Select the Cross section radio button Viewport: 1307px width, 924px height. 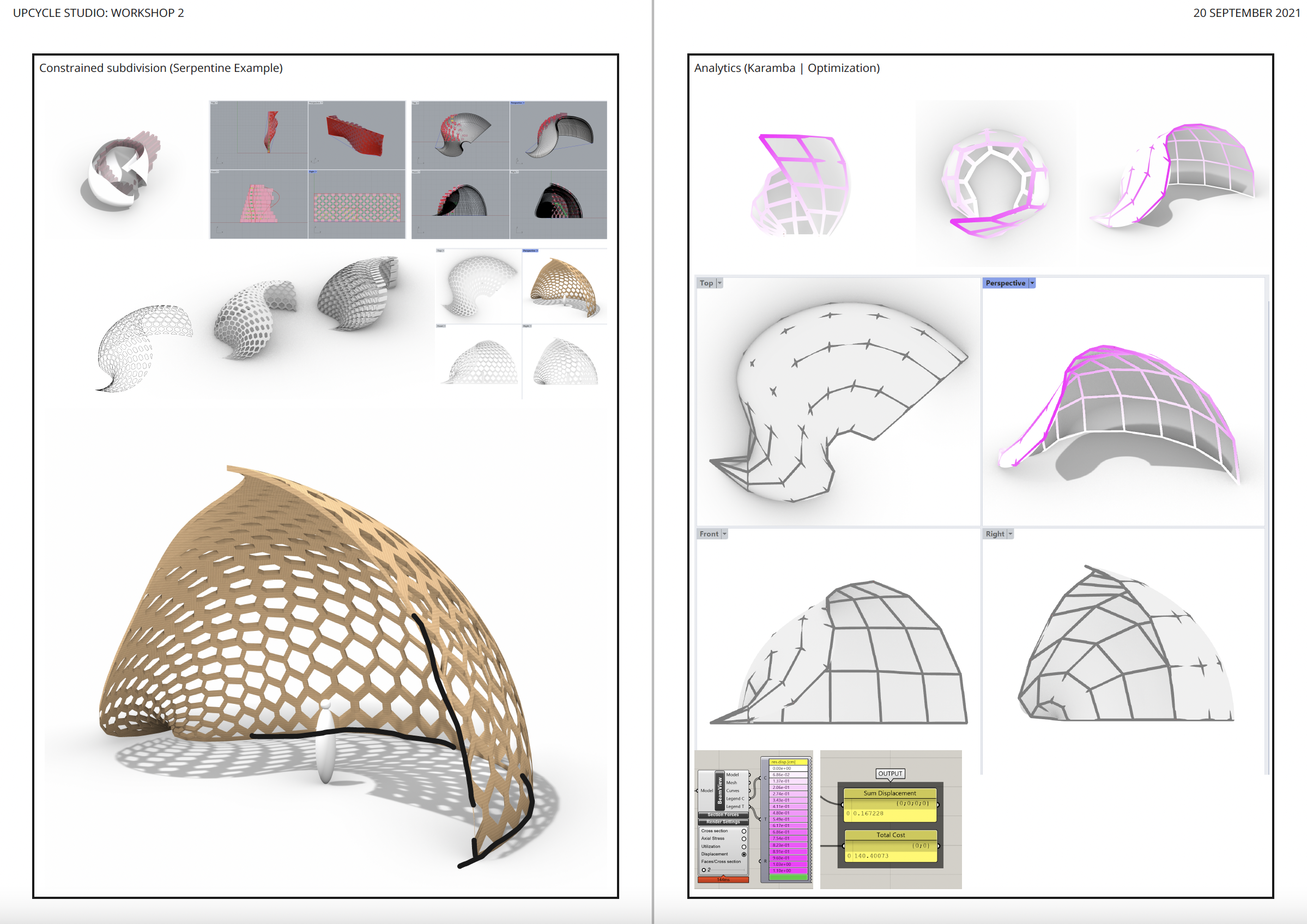click(743, 831)
